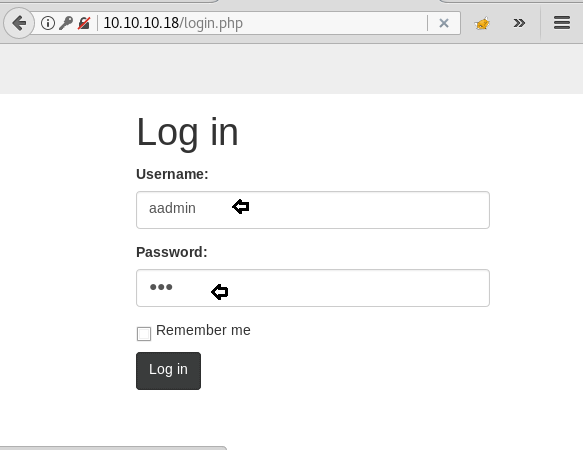Open the site information (i) icon
This screenshot has height=450, width=583.
tap(48, 23)
